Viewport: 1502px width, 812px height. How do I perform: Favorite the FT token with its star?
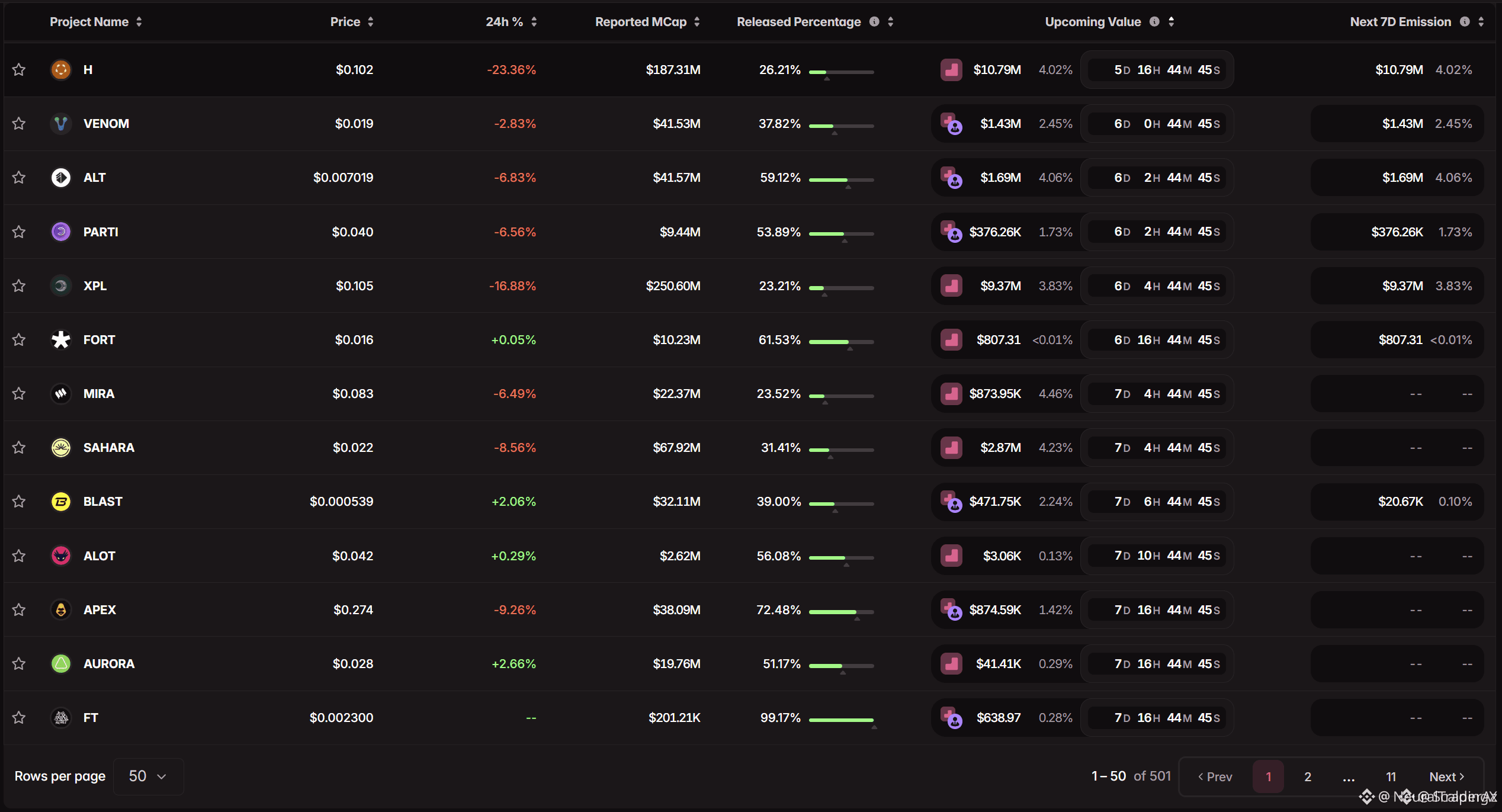click(x=19, y=718)
